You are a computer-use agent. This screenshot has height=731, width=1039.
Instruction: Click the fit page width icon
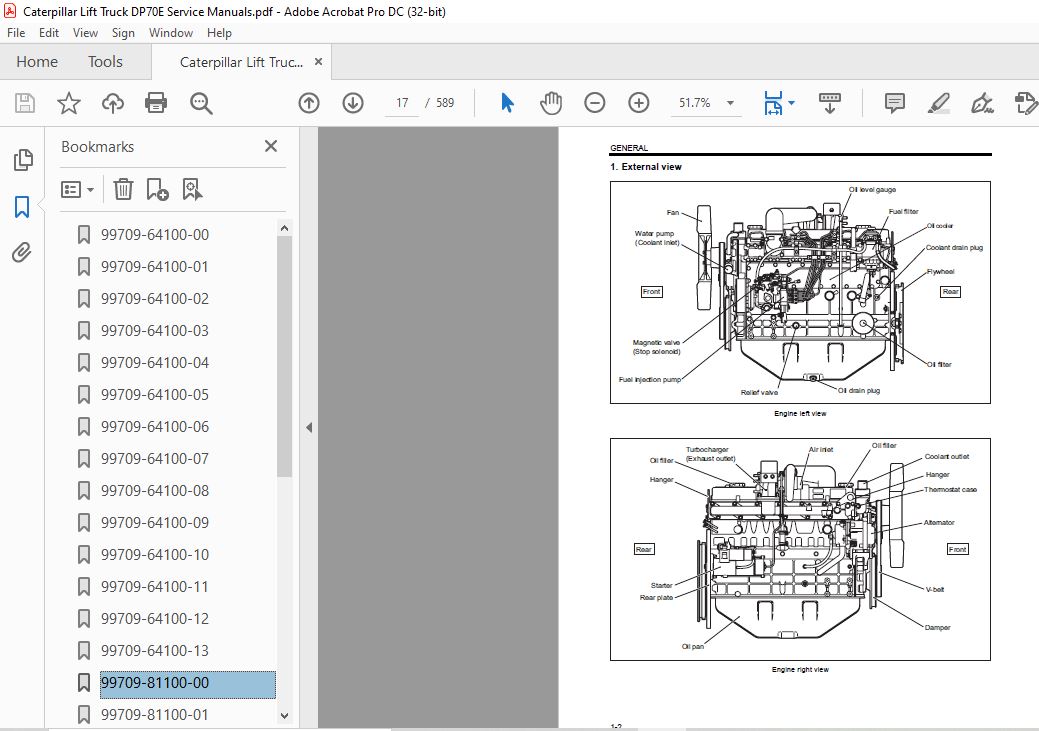click(x=773, y=103)
